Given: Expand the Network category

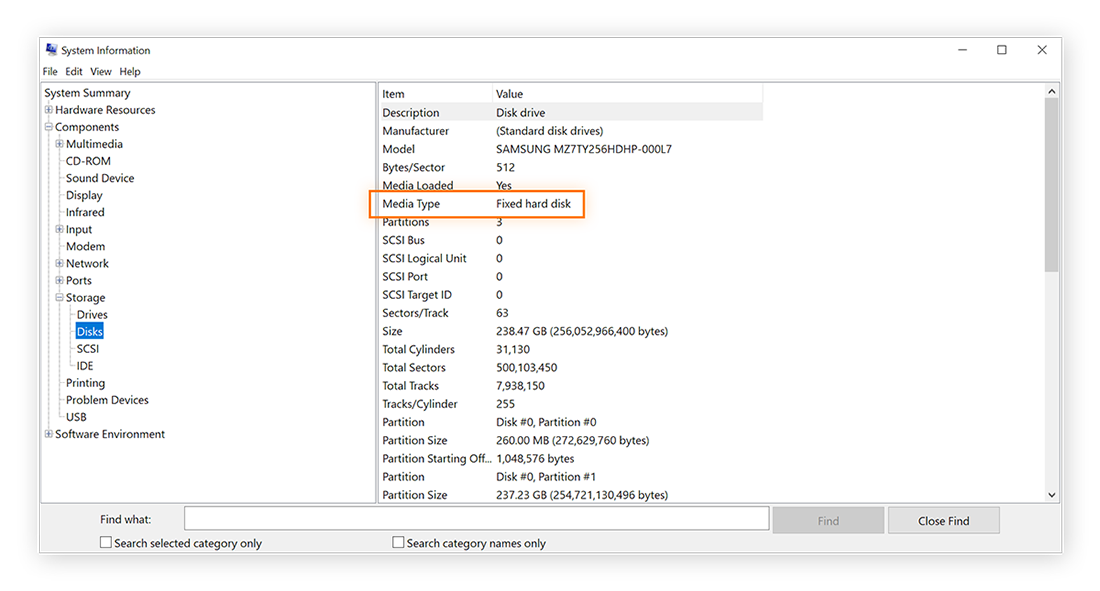Looking at the screenshot, I should click(x=61, y=262).
